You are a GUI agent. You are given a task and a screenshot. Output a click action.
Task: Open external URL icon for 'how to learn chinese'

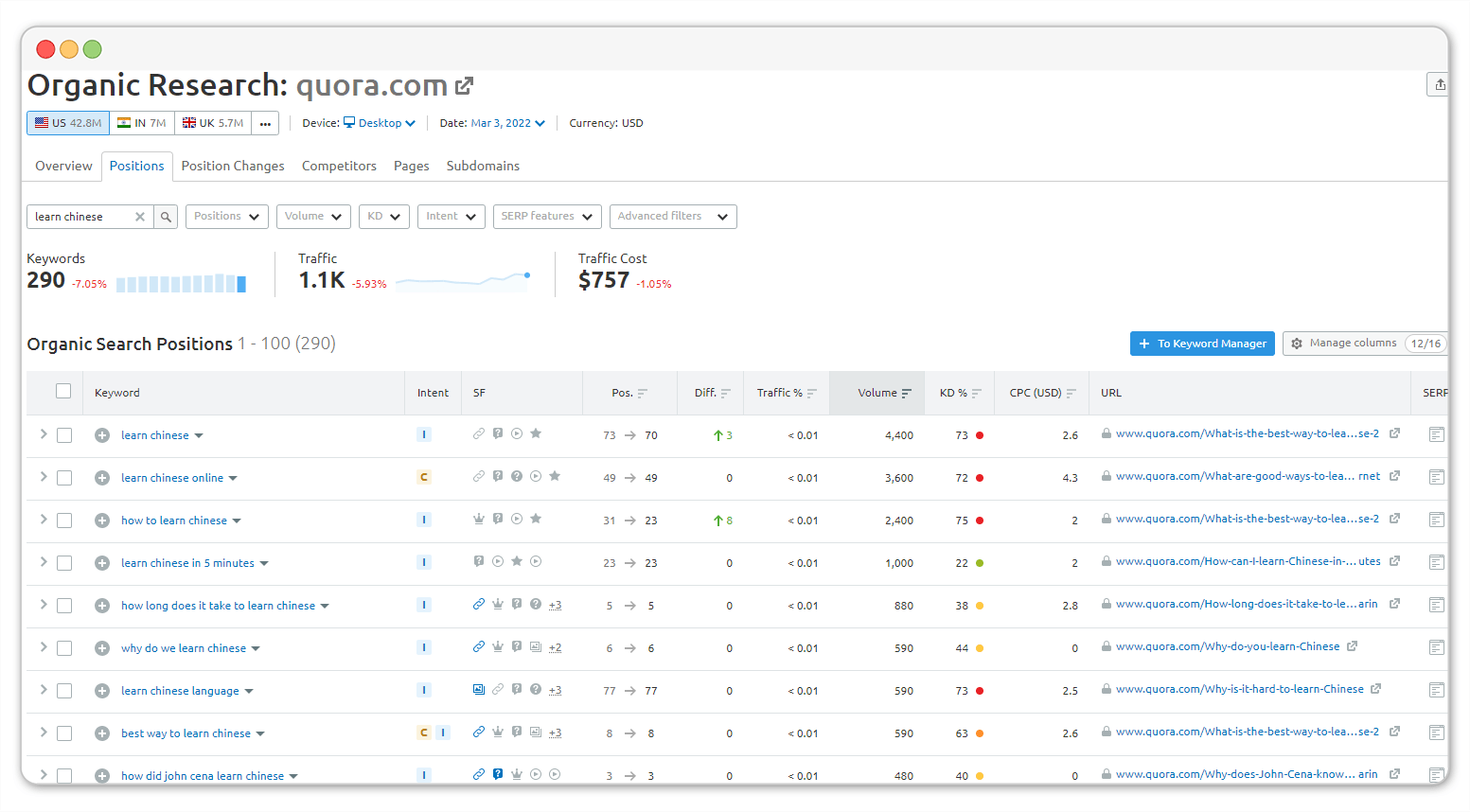point(1394,519)
